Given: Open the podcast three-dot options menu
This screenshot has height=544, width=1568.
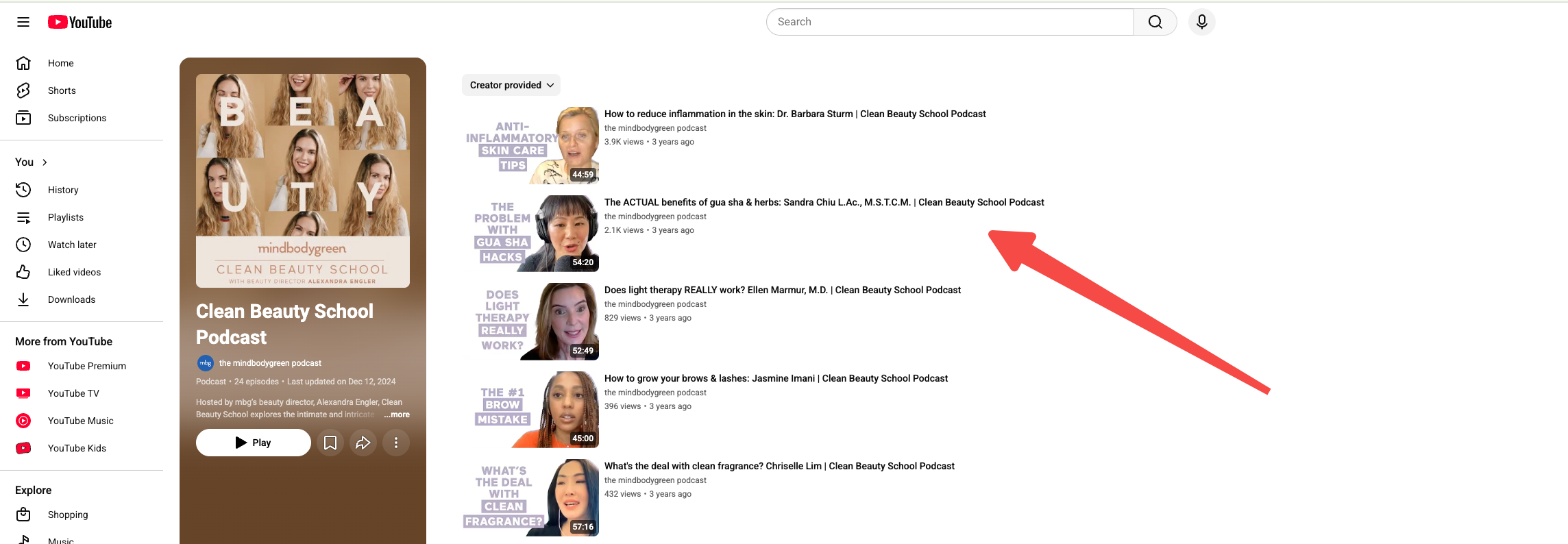Looking at the screenshot, I should click(x=396, y=443).
